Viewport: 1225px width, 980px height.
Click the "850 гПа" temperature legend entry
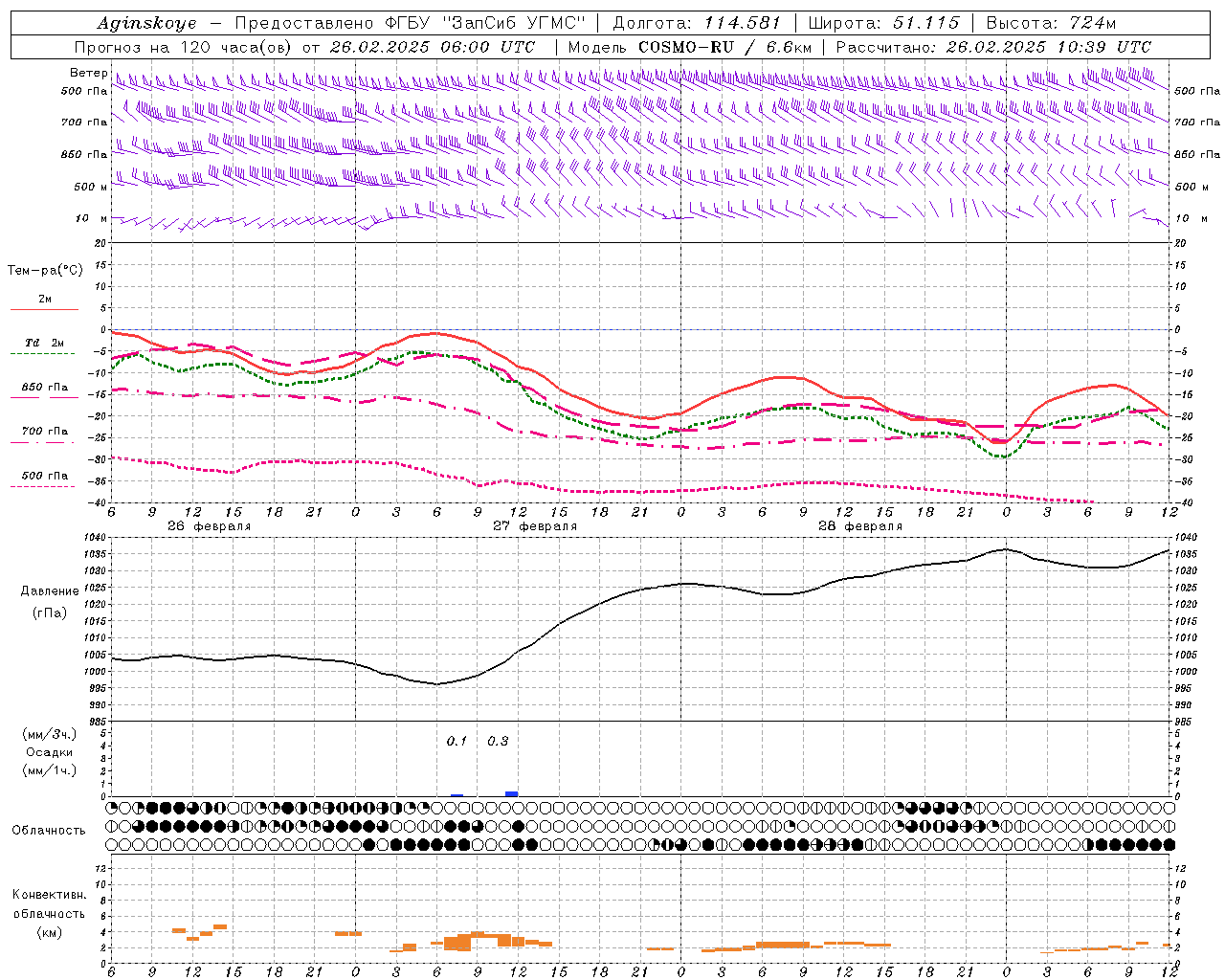[x=45, y=388]
